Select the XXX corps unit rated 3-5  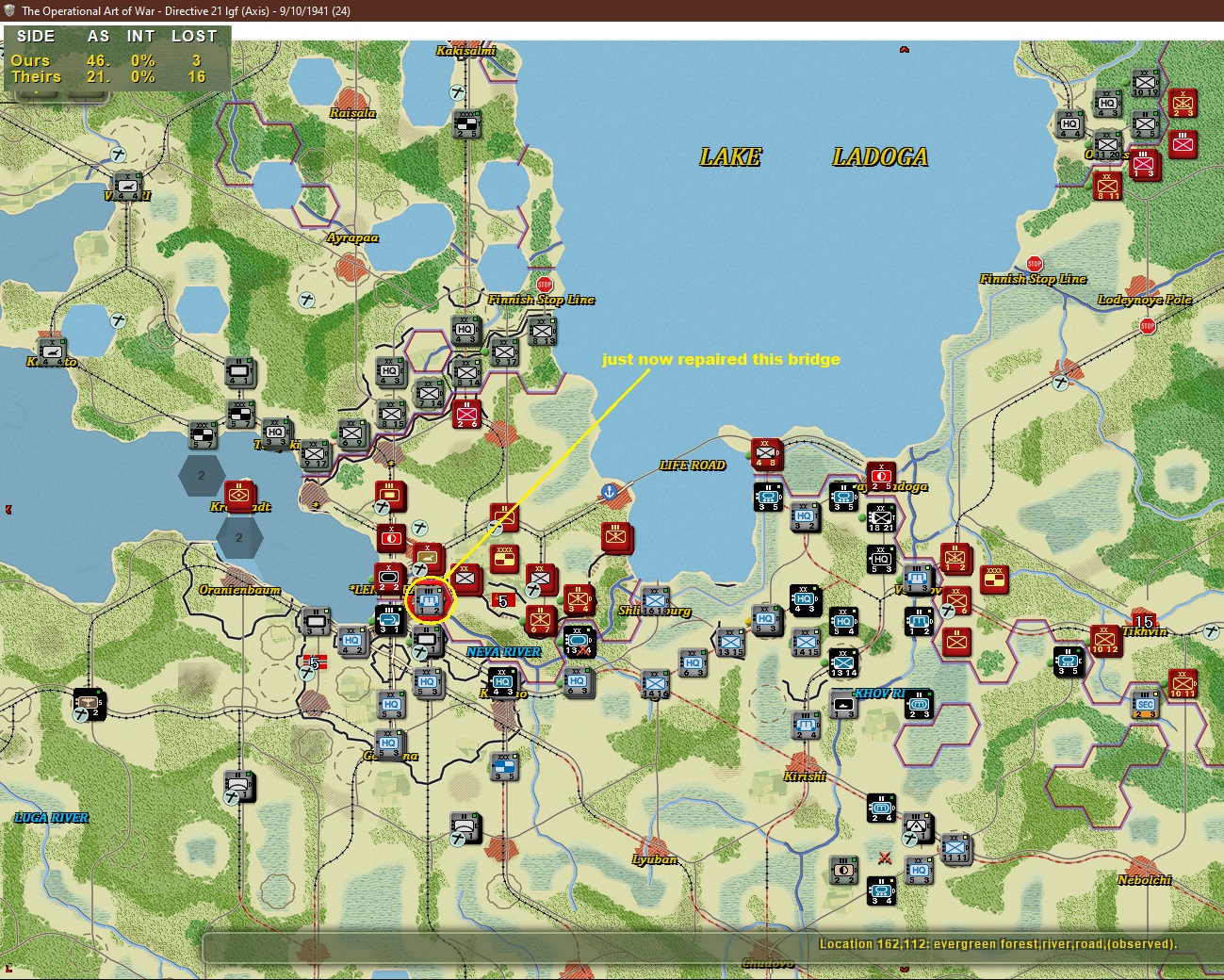coord(504,767)
